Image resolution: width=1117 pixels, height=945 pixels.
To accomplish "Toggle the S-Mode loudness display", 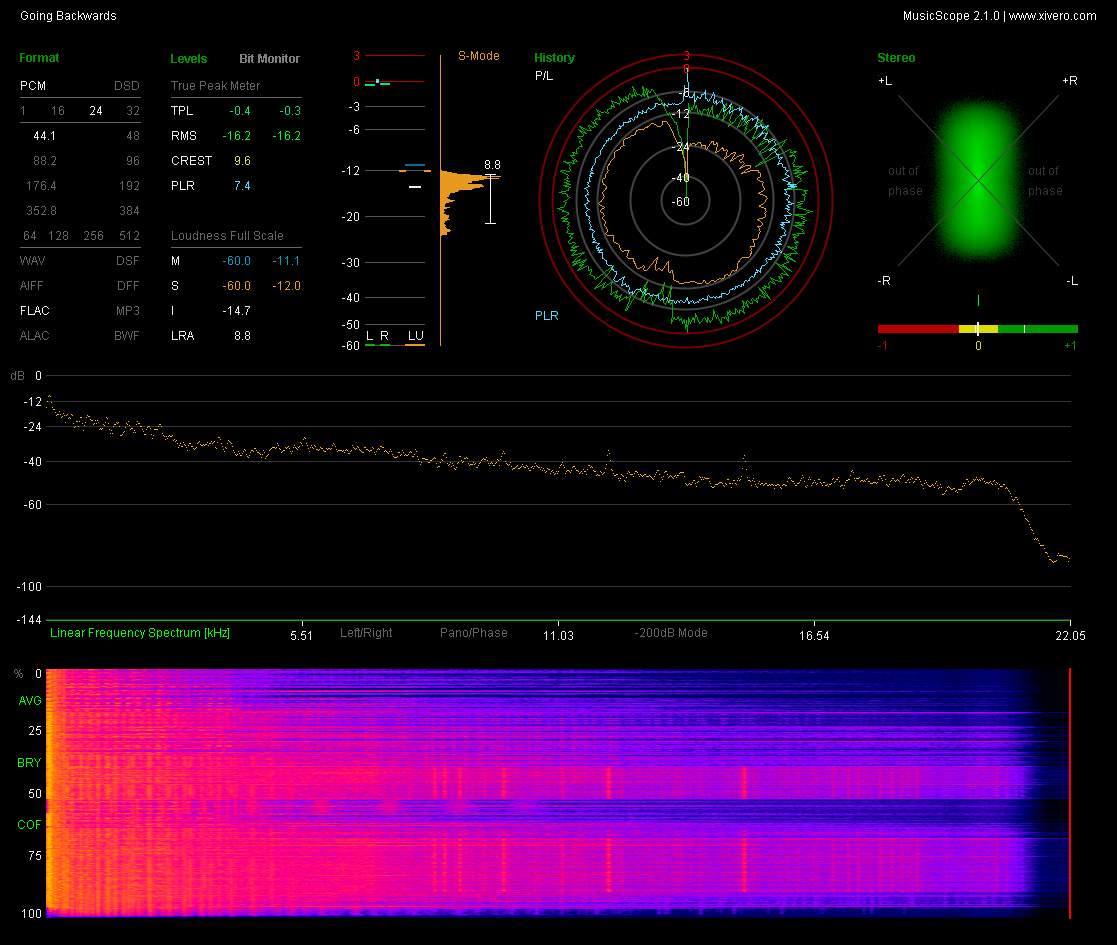I will pos(478,56).
